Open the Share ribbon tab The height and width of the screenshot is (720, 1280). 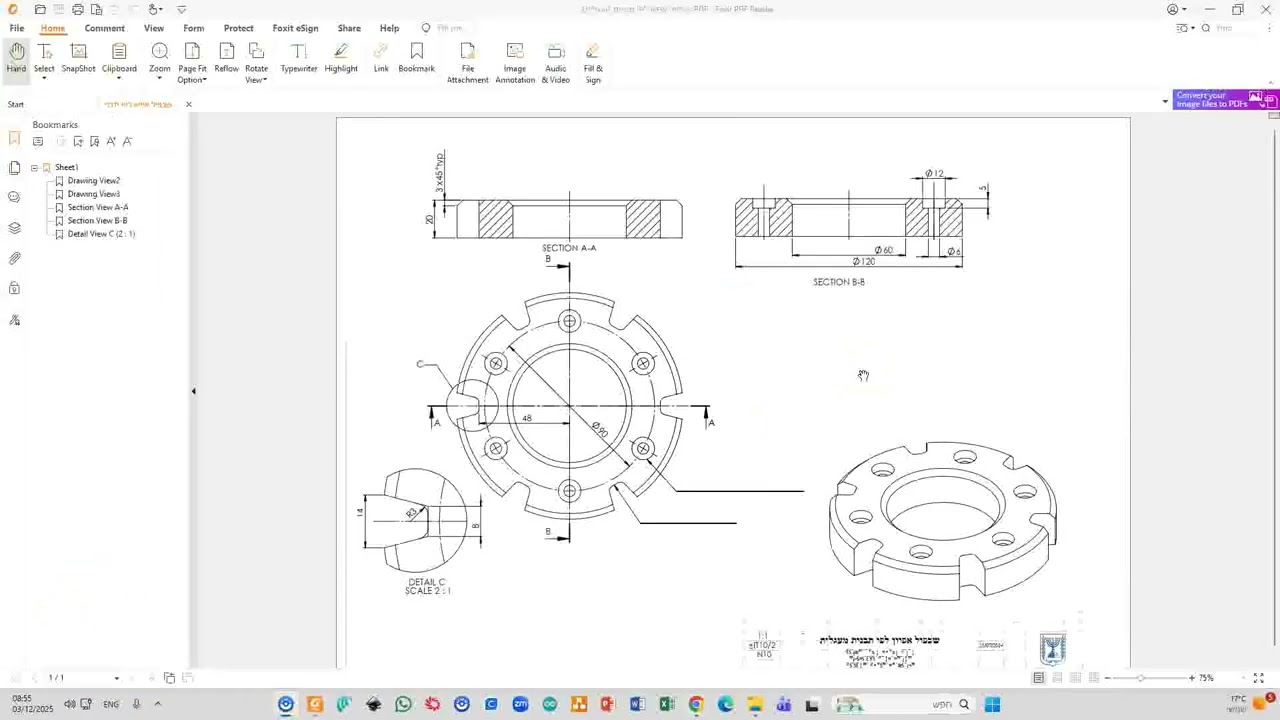[349, 28]
